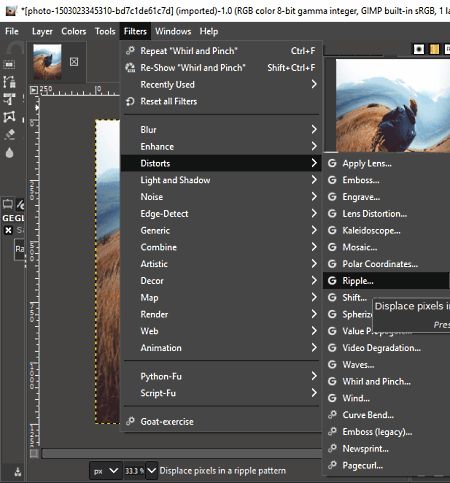Choose Waves... filter

pos(387,365)
